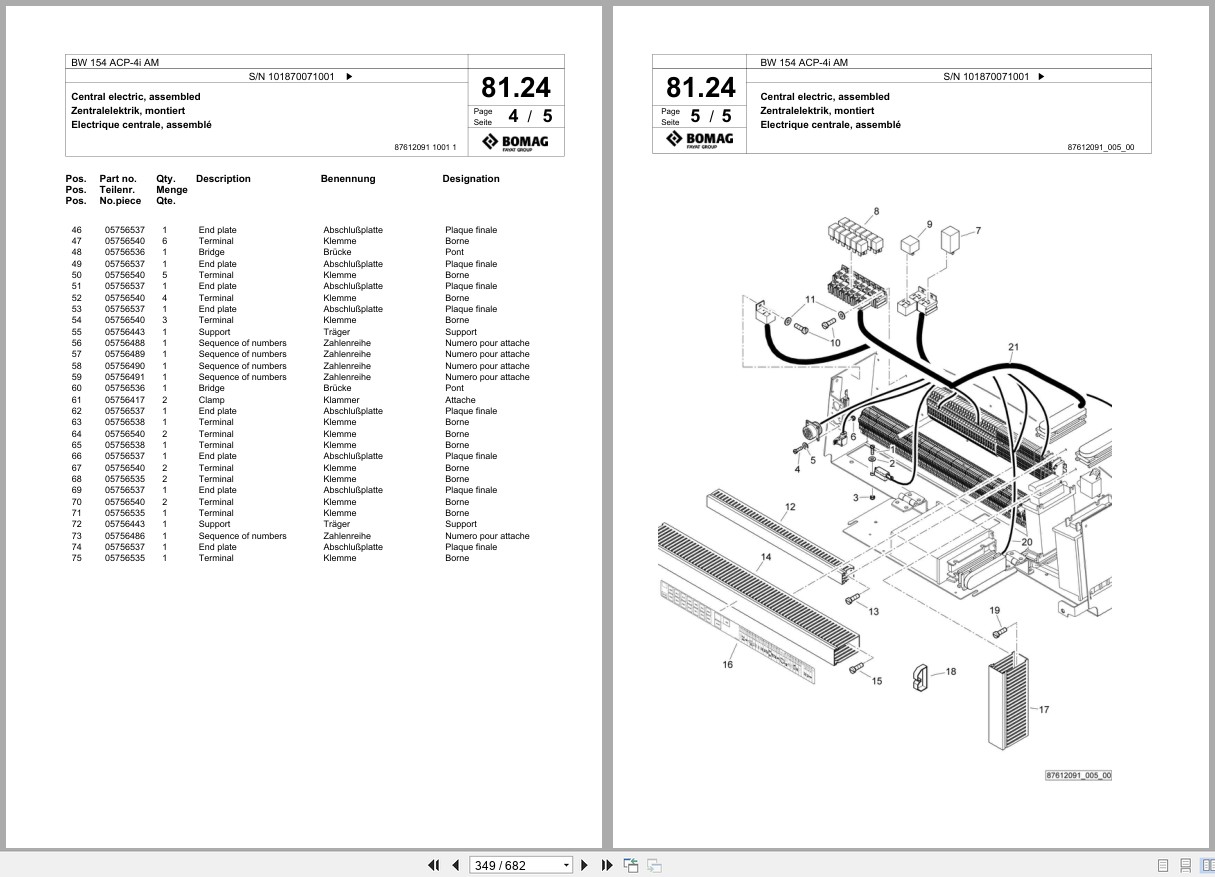The height and width of the screenshot is (877, 1215).
Task: Click callout number 9 in the diagram
Action: click(x=929, y=225)
